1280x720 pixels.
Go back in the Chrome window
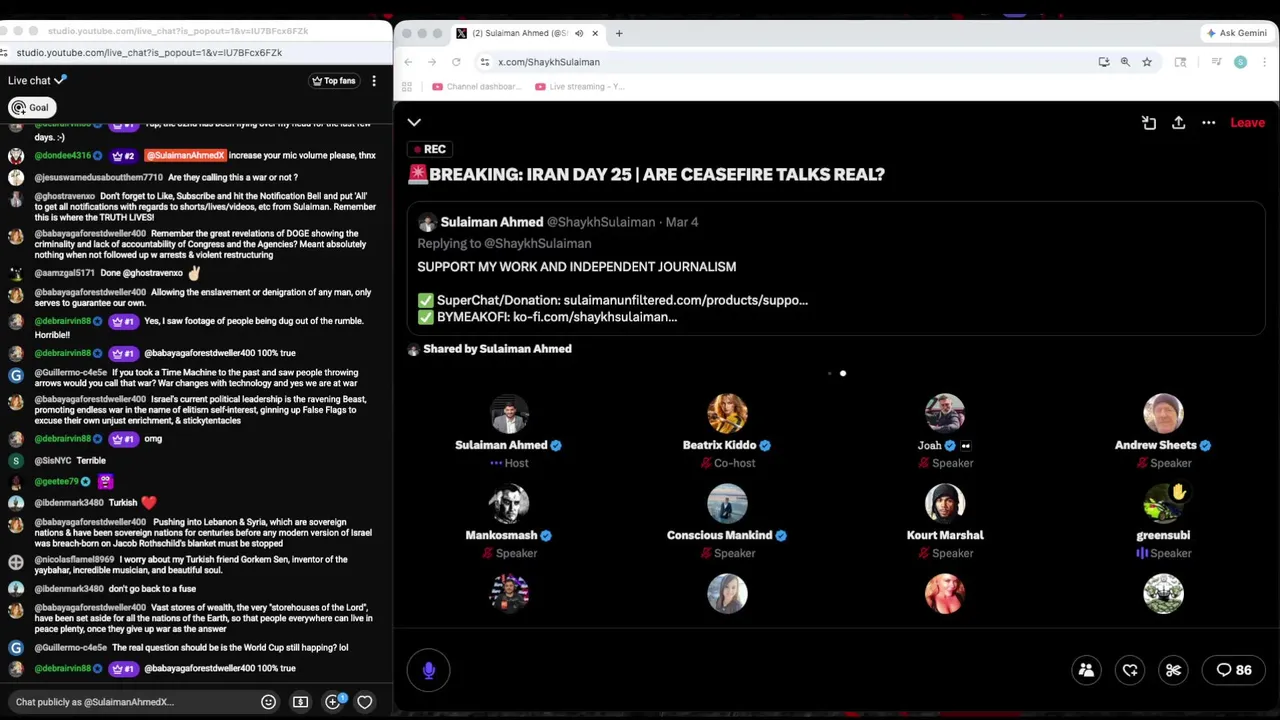(408, 62)
